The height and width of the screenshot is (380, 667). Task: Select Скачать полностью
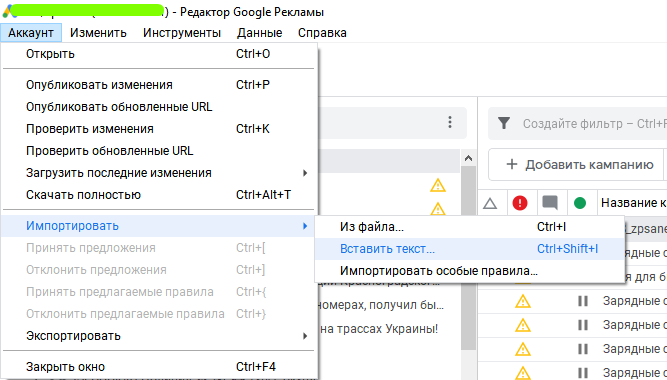[159, 195]
